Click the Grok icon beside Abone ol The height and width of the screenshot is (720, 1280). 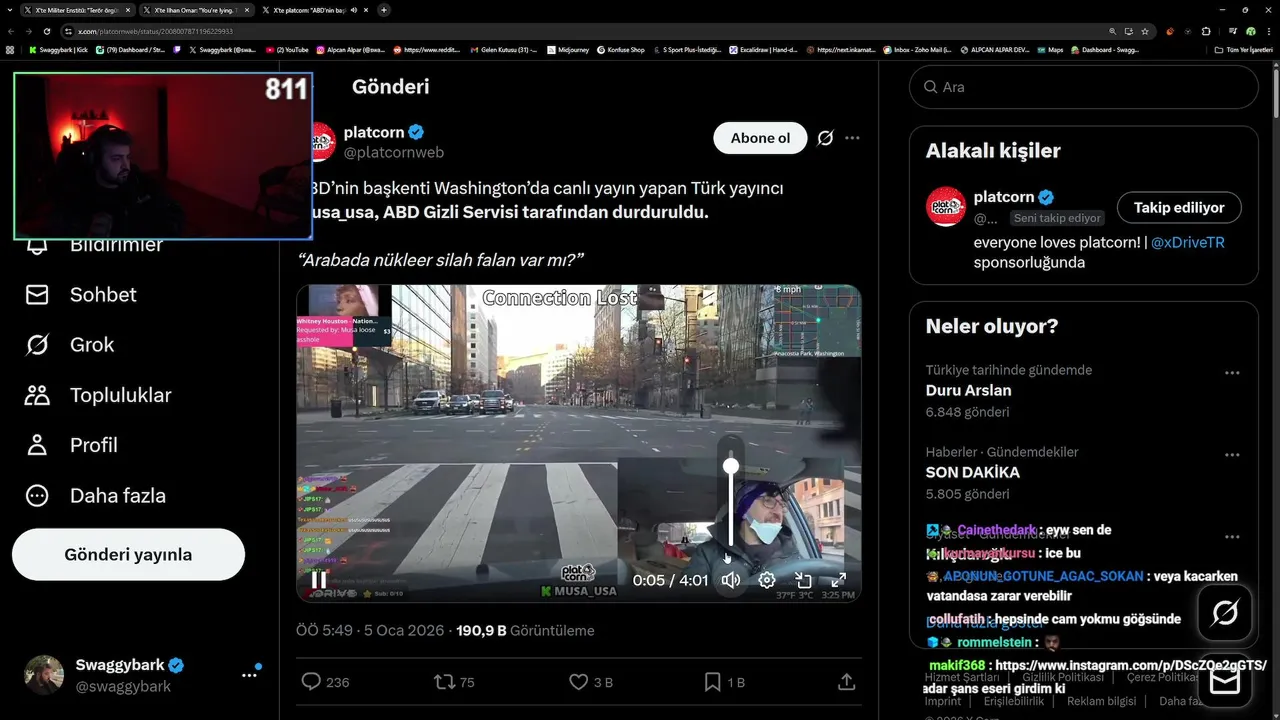pyautogui.click(x=825, y=138)
